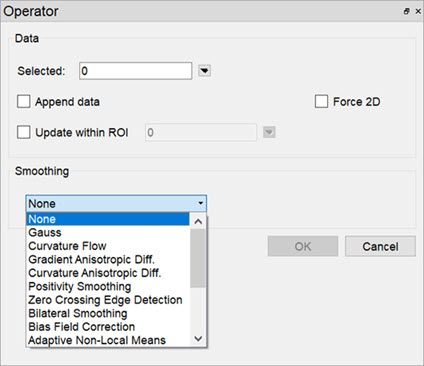Close the Operator panel

(x=418, y=11)
